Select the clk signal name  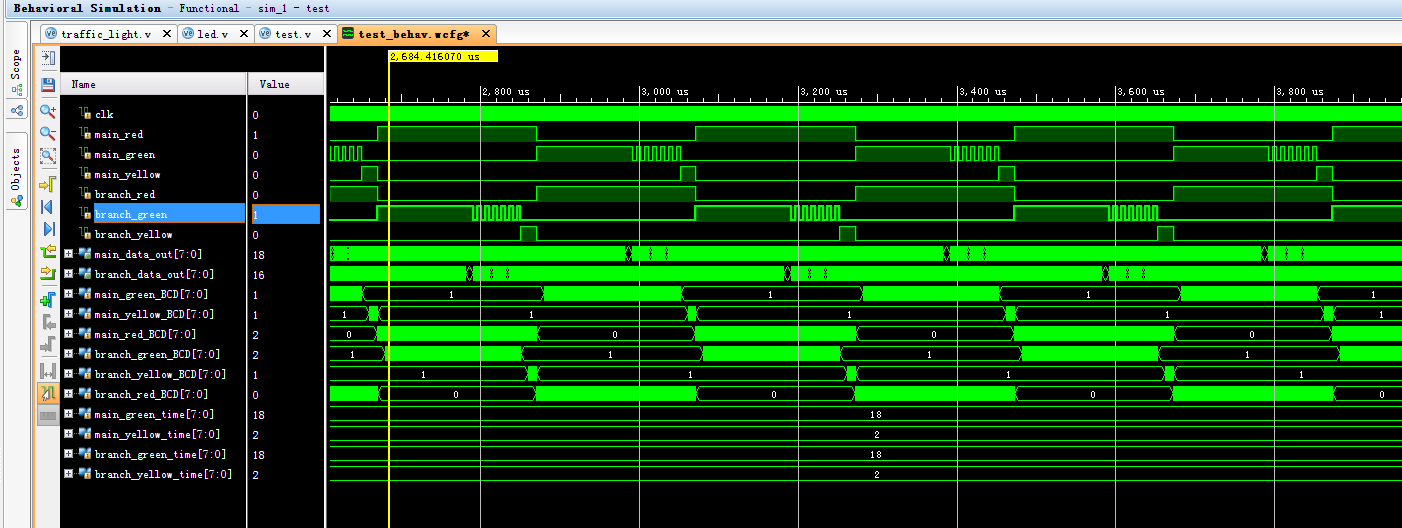click(x=104, y=114)
